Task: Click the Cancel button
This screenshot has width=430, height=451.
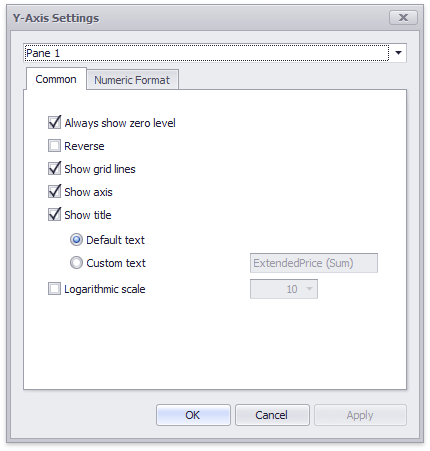Action: click(272, 415)
